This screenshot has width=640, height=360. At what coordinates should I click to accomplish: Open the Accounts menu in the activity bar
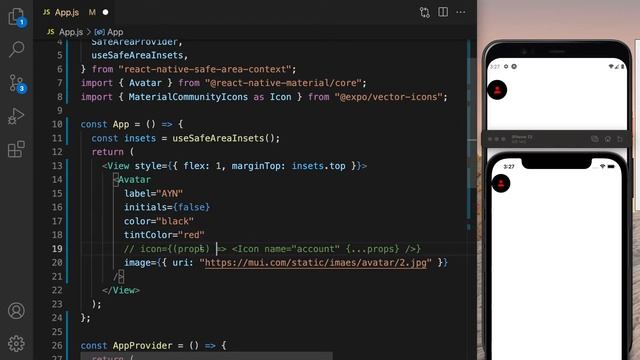16,311
